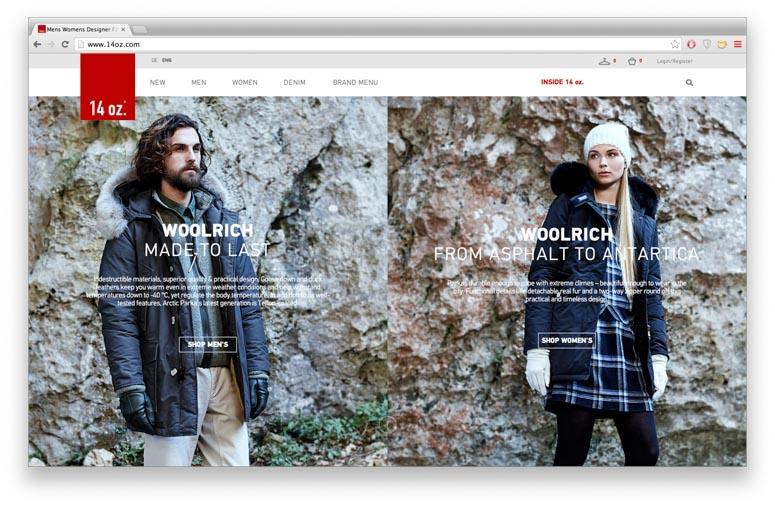The image size is (775, 506).
Task: Open the WOMEN menu item
Action: pyautogui.click(x=245, y=83)
